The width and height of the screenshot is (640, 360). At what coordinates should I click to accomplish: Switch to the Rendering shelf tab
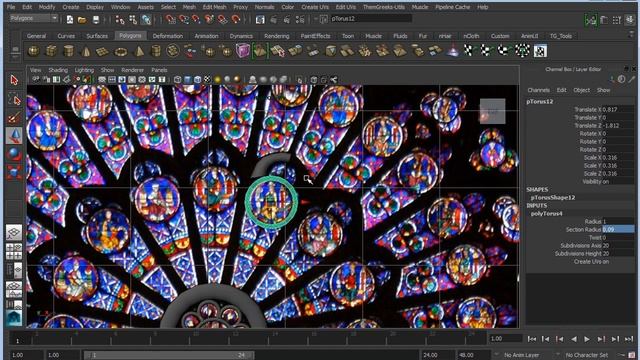pos(276,36)
